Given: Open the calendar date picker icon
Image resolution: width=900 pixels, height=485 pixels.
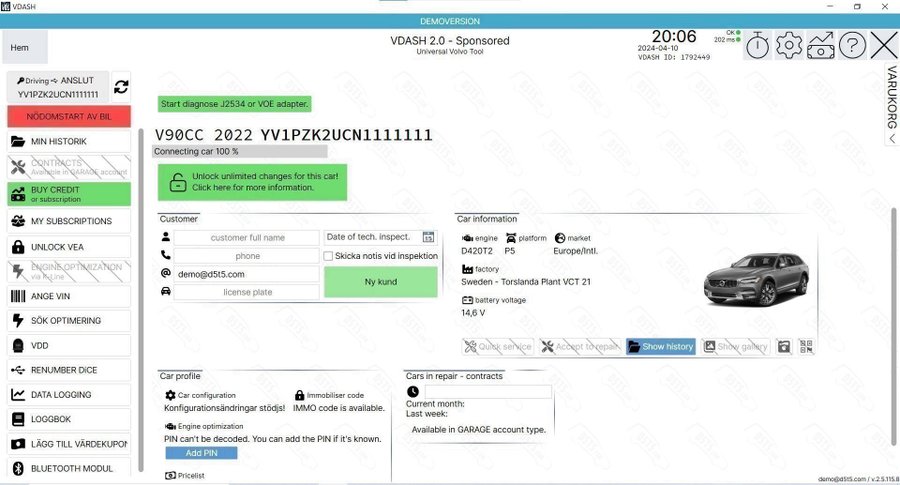Looking at the screenshot, I should click(429, 237).
